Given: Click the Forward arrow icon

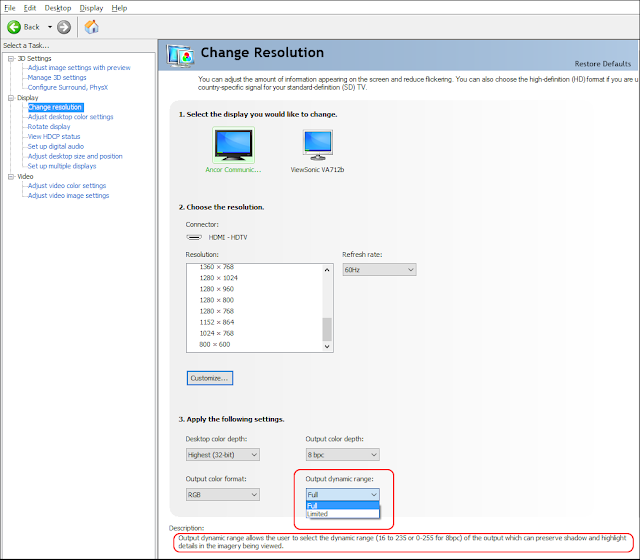Looking at the screenshot, I should pyautogui.click(x=64, y=27).
